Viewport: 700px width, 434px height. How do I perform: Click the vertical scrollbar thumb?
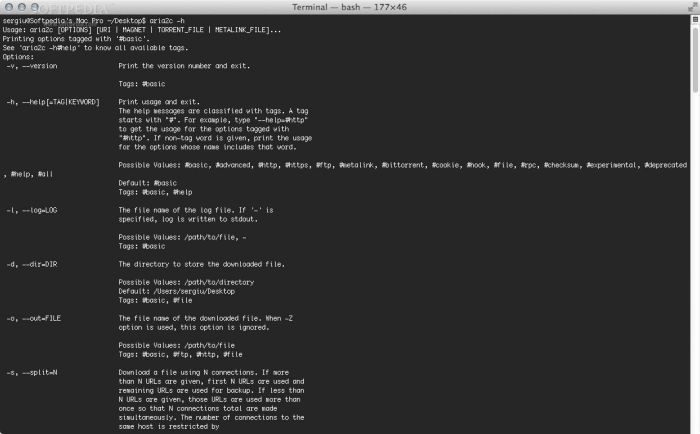(x=695, y=59)
